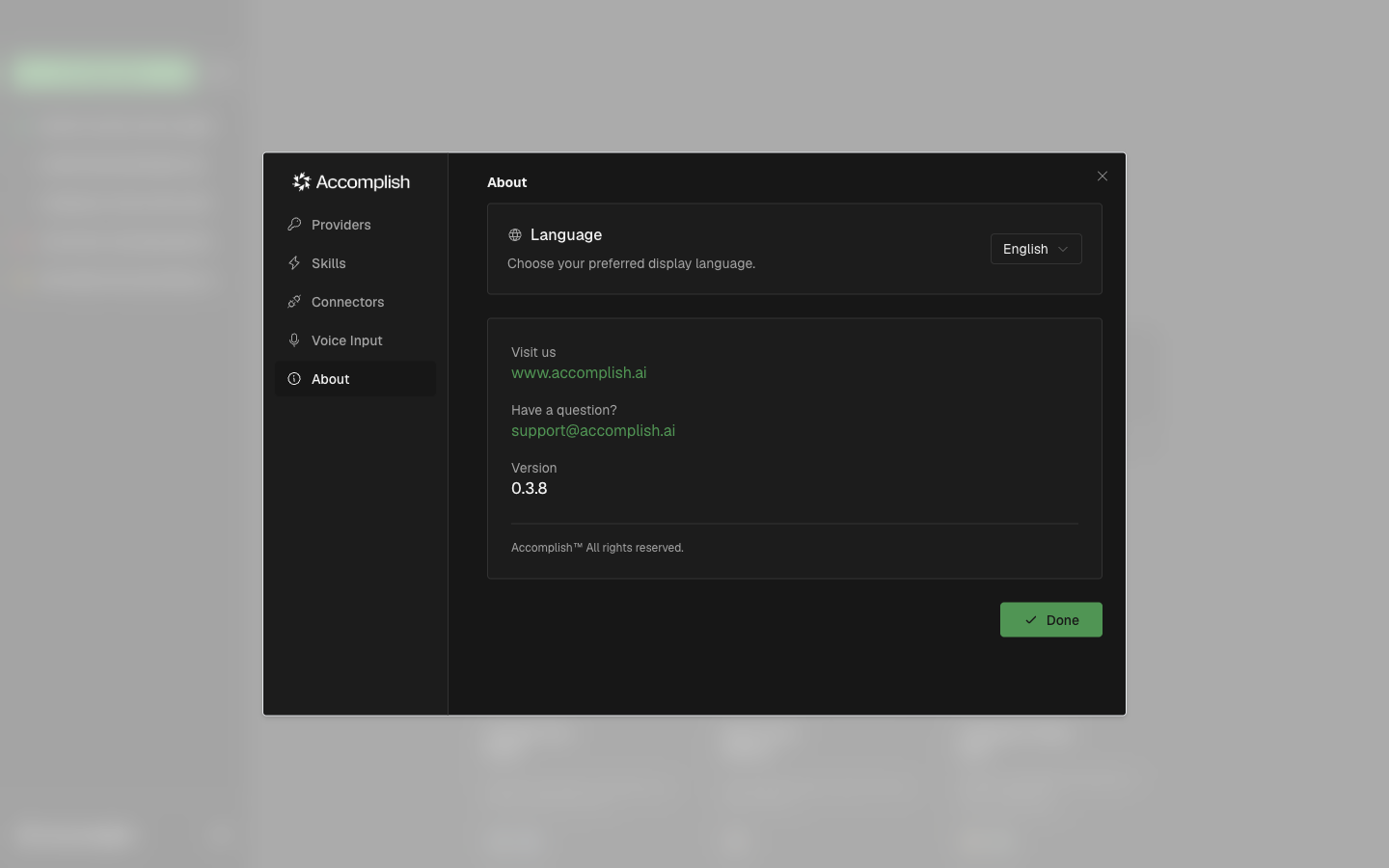Screen dimensions: 1389x868
Task: Open the English language dropdown
Action: (1036, 249)
